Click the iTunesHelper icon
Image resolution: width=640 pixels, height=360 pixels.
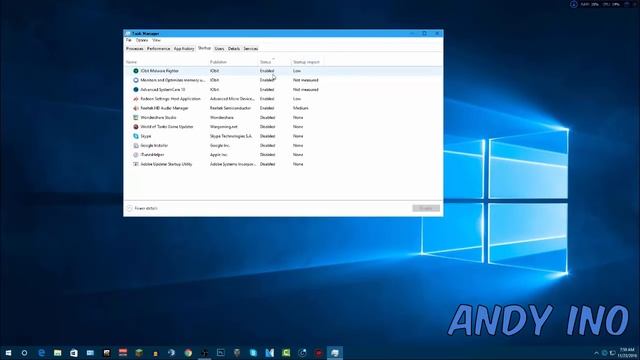coord(136,155)
